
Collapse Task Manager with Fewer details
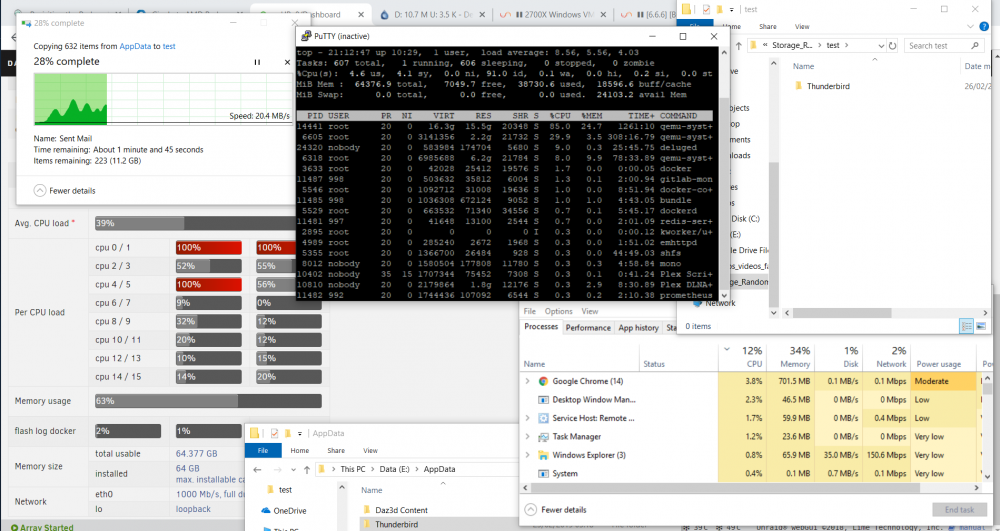pyautogui.click(x=556, y=510)
